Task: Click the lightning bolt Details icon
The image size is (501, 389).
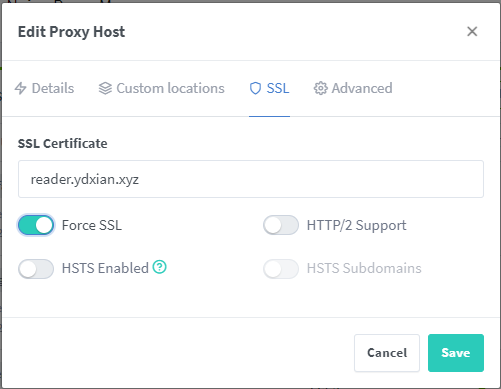Action: click(x=20, y=88)
